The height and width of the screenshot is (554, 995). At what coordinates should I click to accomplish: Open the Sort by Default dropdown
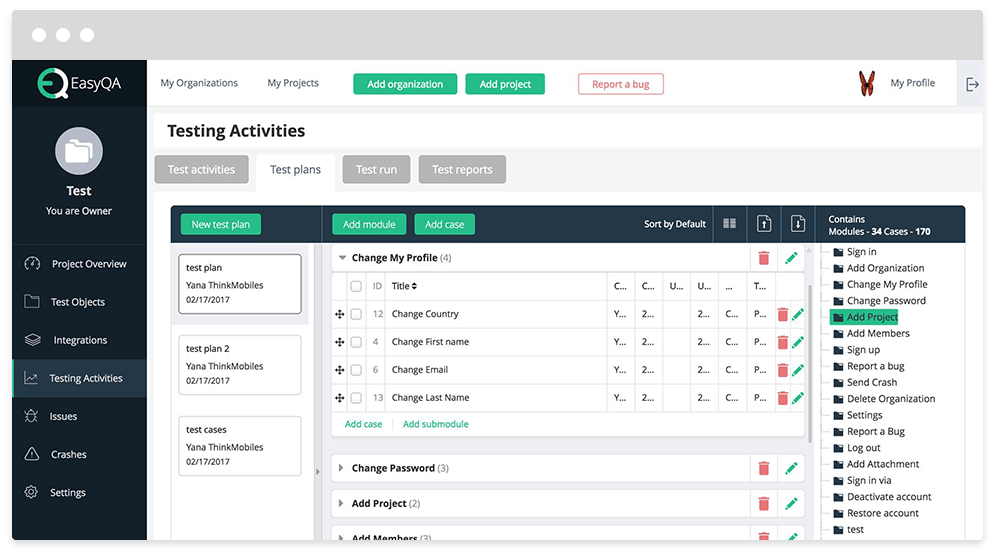click(x=675, y=224)
